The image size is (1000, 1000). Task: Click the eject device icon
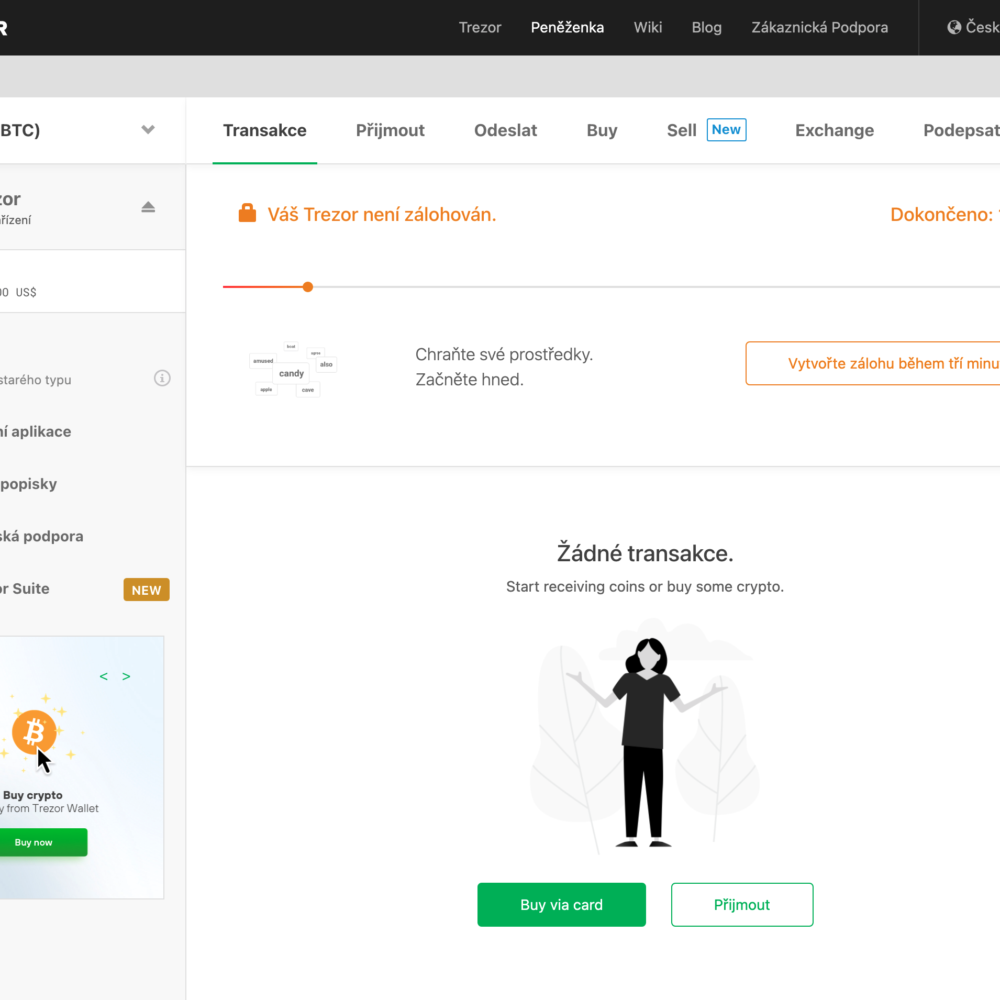(148, 207)
